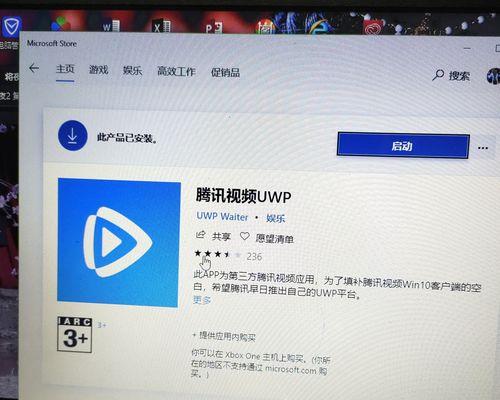500x400 pixels.
Task: Open the 娱乐 category link
Action: pos(275,218)
